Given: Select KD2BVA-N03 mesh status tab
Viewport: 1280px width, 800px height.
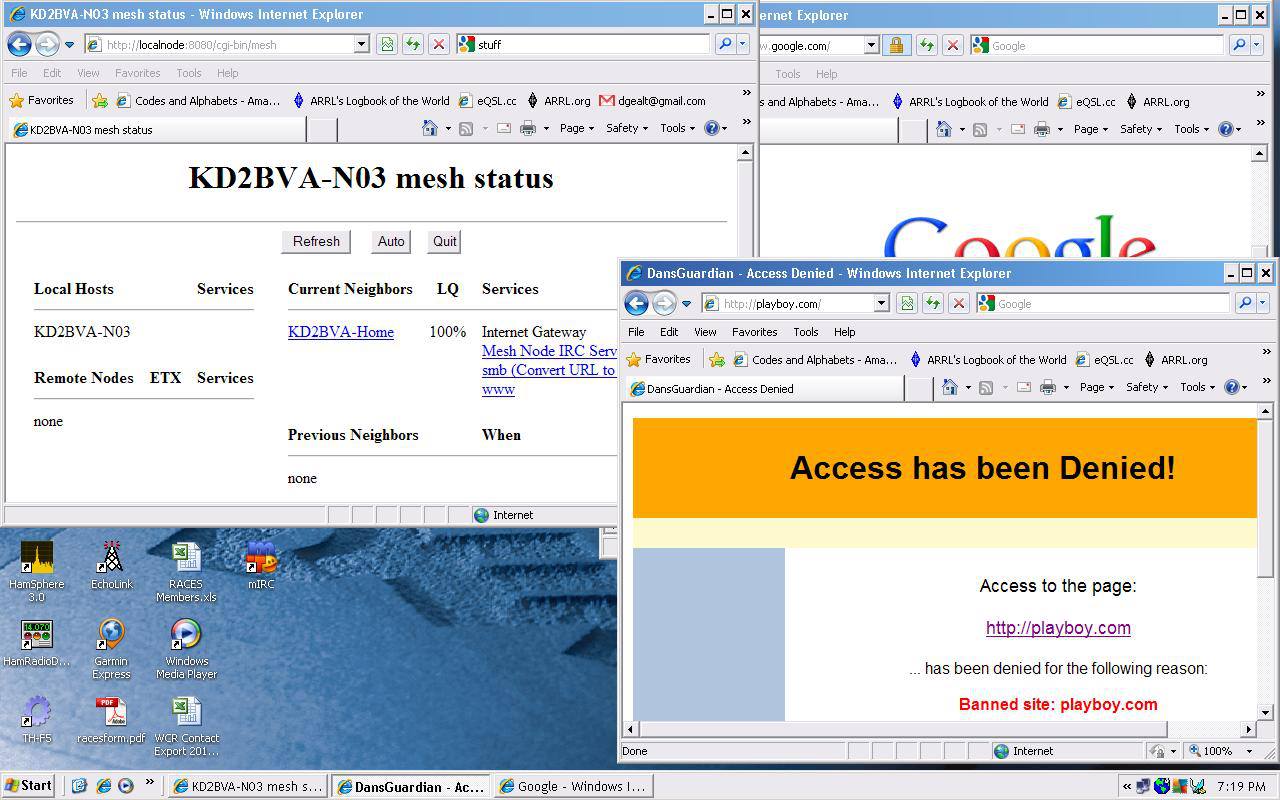Looking at the screenshot, I should point(156,129).
